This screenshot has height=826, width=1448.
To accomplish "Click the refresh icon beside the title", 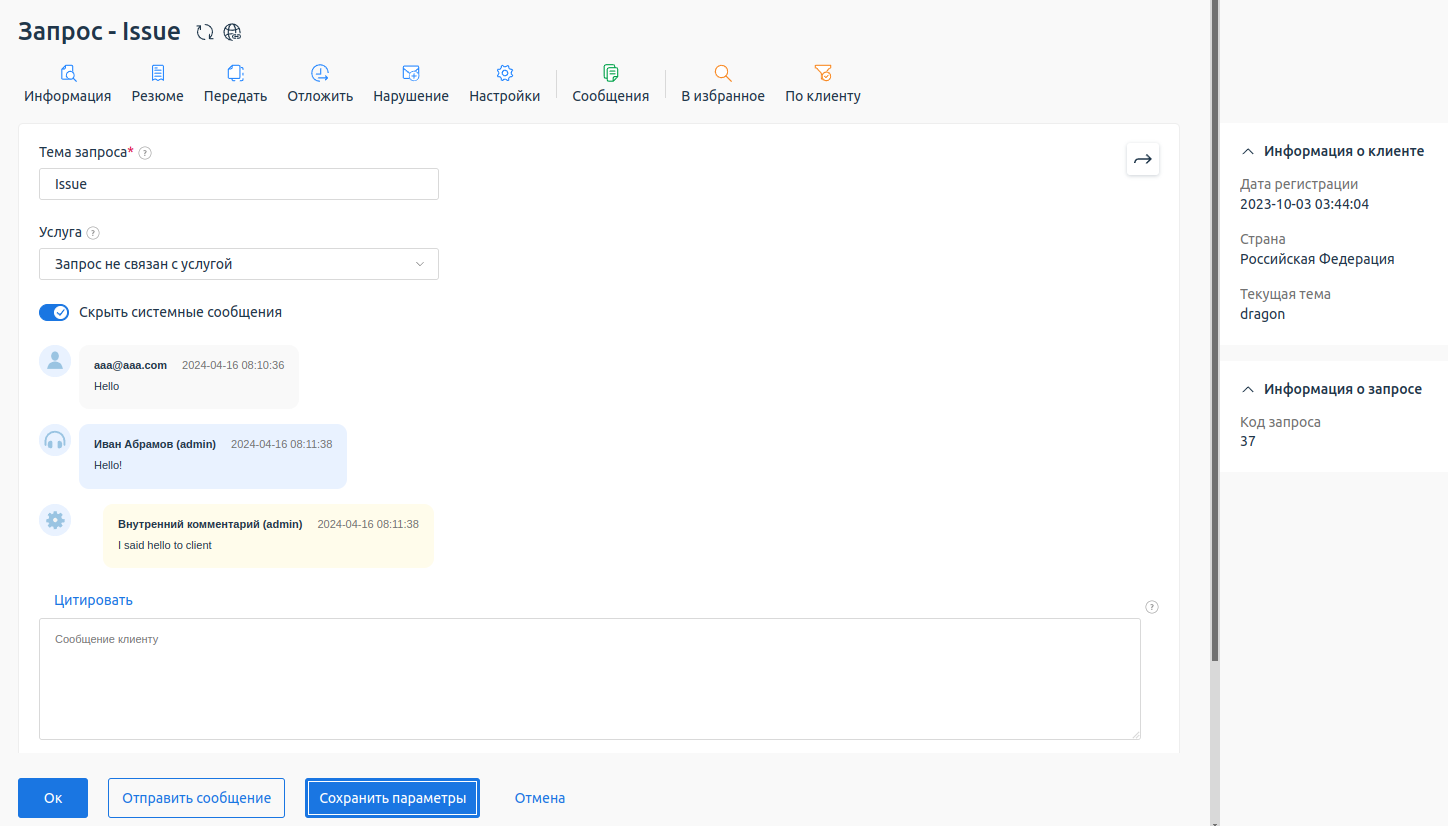I will tap(205, 32).
